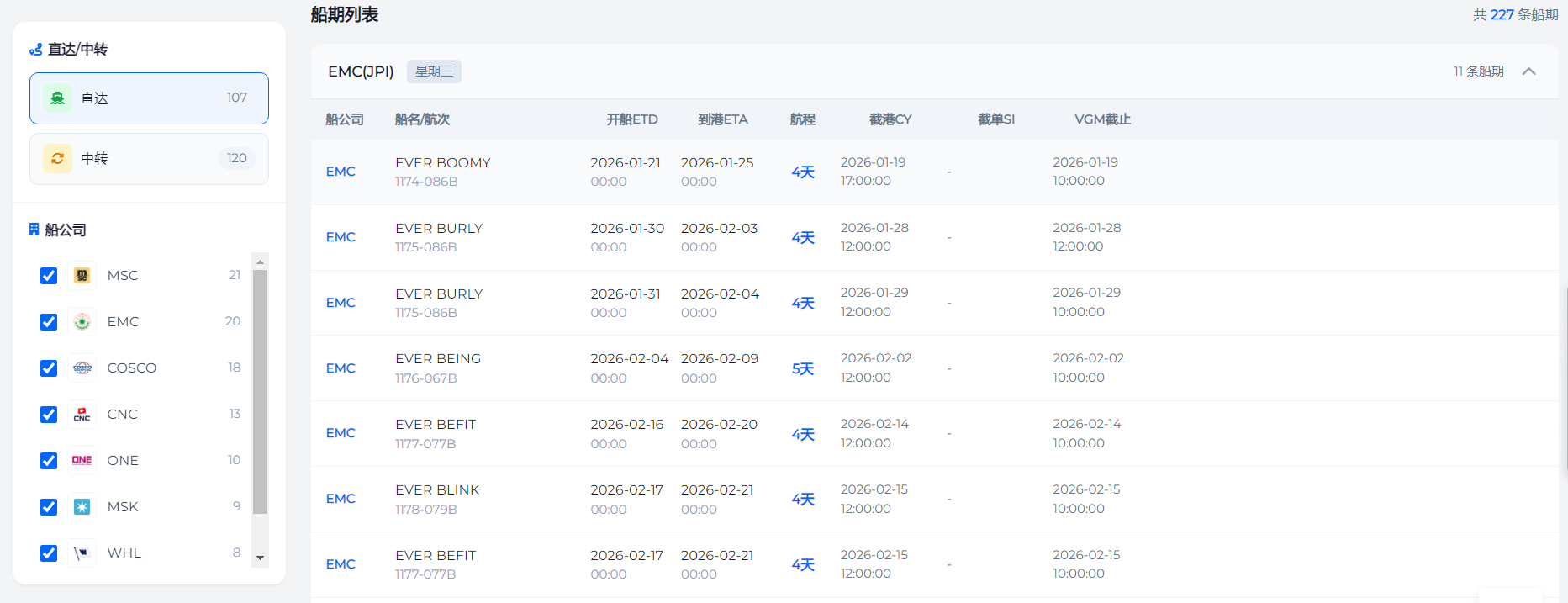Click the WHL carrier flag icon
The width and height of the screenshot is (1568, 603).
click(82, 553)
